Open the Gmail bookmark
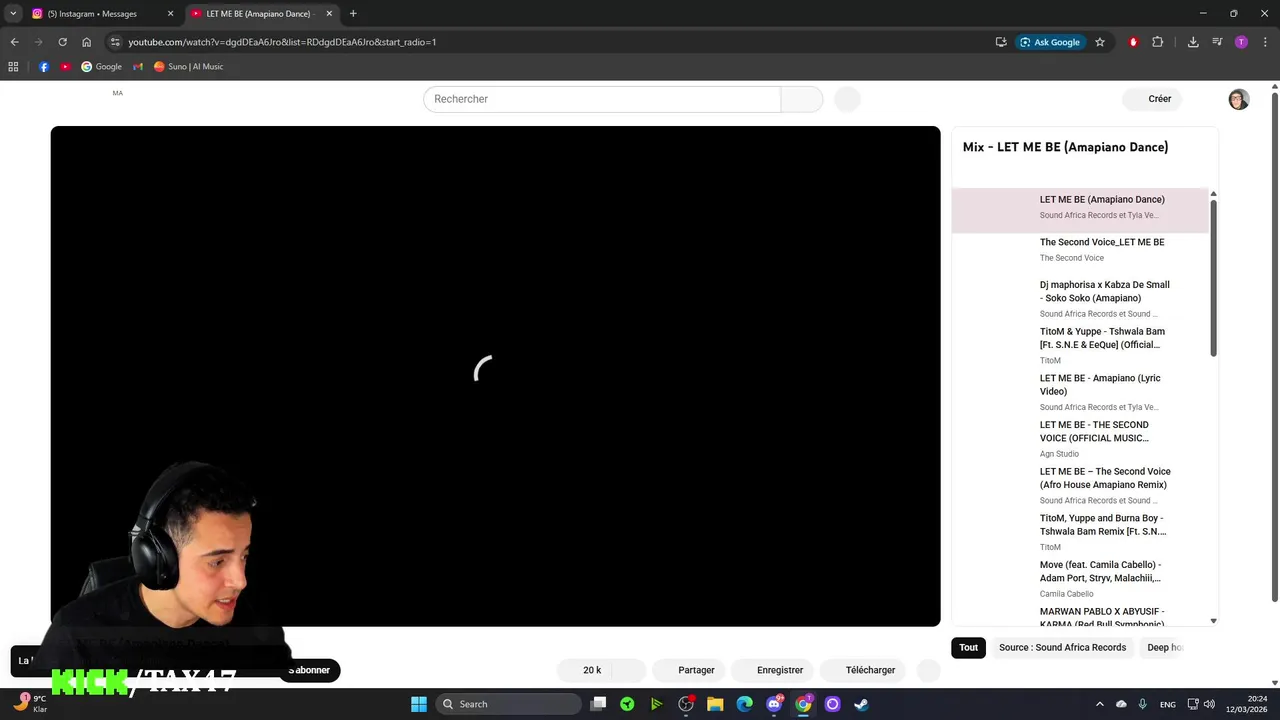The image size is (1280, 720). coord(138,67)
